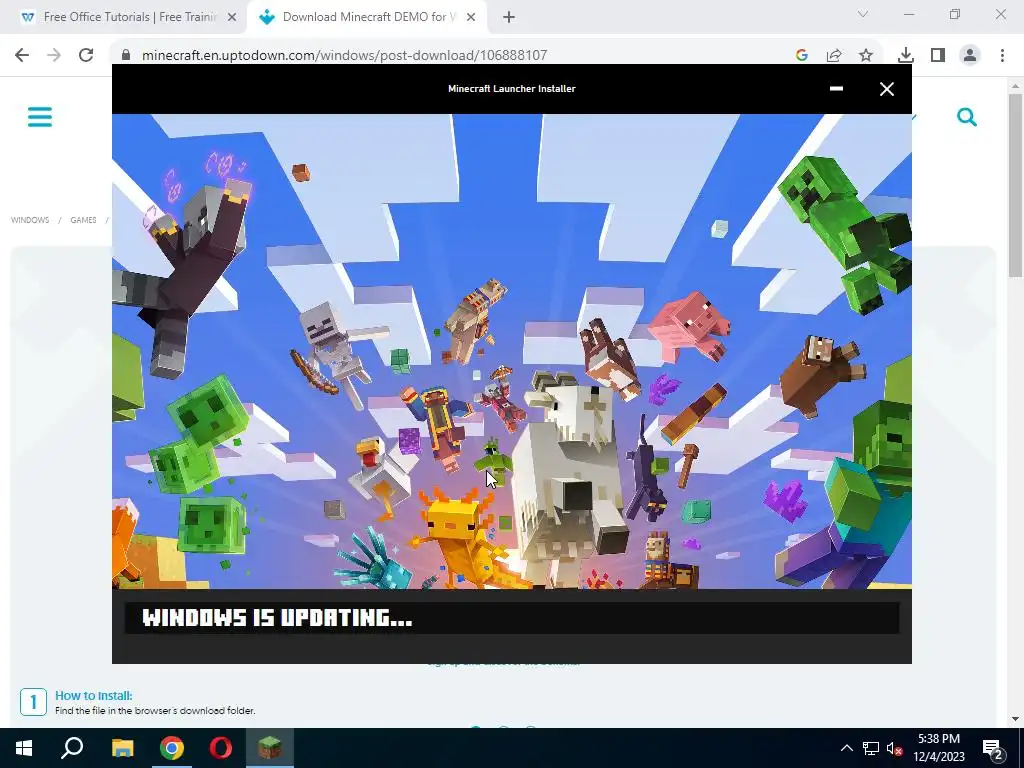Open Google search icon in address bar

[802, 56]
